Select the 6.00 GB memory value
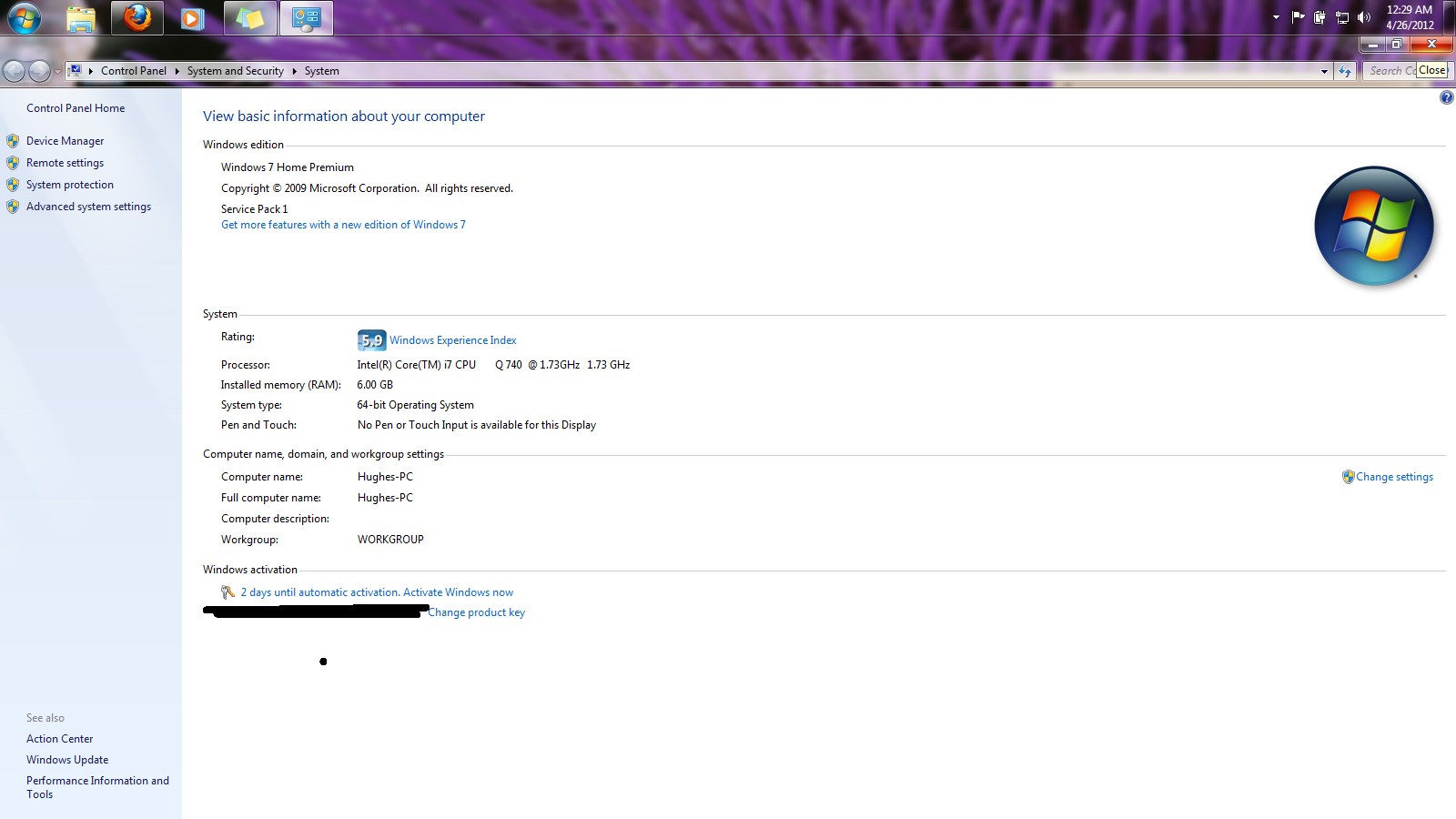Viewport: 1456px width, 819px height. pyautogui.click(x=375, y=385)
